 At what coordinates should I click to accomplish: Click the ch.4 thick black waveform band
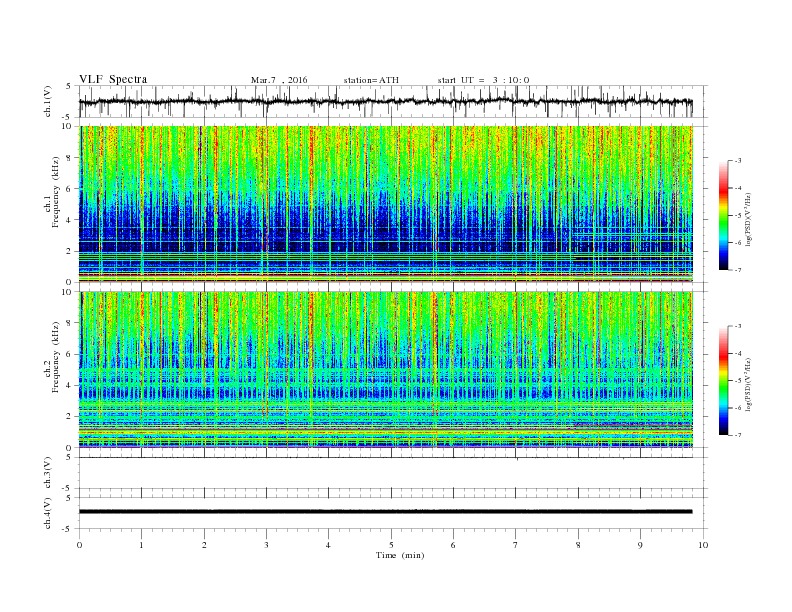tap(385, 512)
